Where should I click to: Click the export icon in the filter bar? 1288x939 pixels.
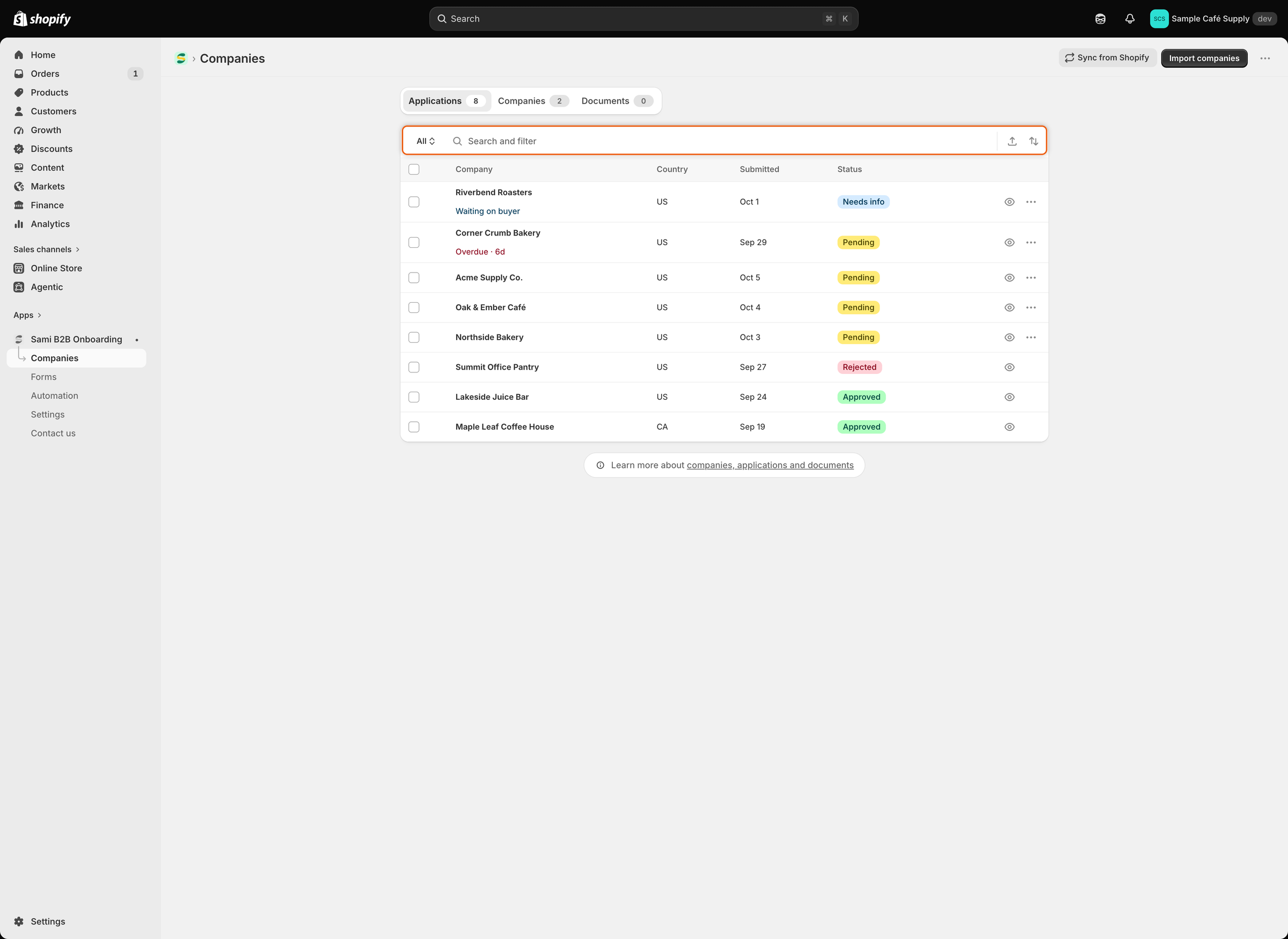point(1012,141)
